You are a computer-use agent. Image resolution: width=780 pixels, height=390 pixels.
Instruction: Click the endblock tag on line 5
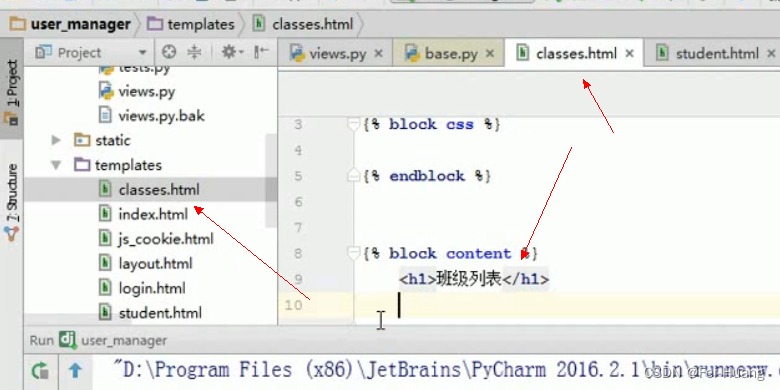[427, 176]
